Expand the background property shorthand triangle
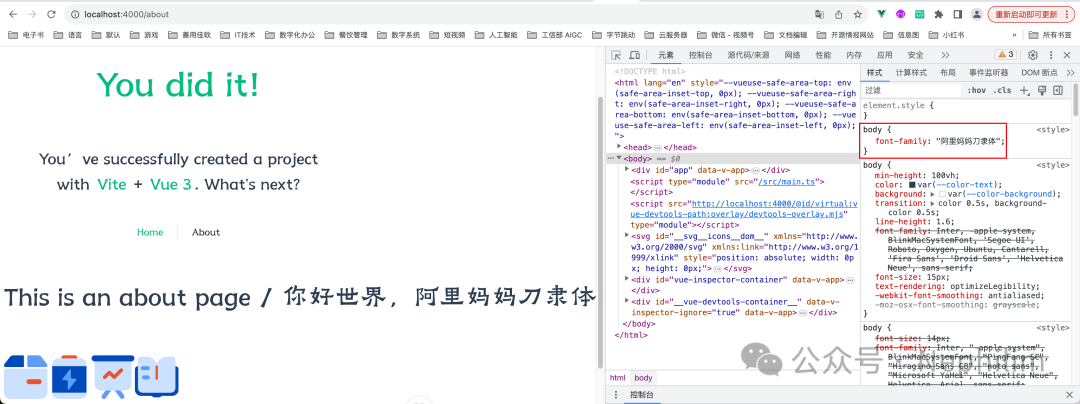 click(x=933, y=194)
